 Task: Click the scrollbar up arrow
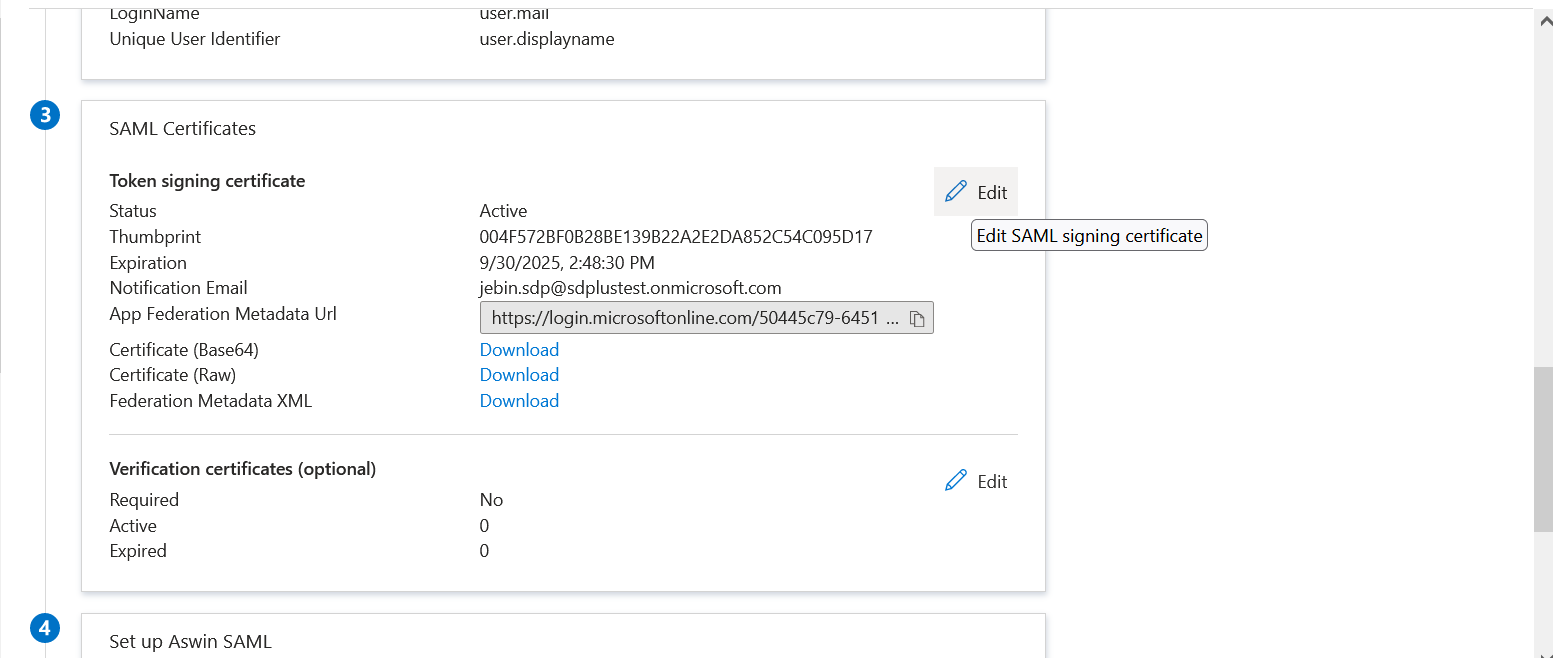[x=1543, y=20]
